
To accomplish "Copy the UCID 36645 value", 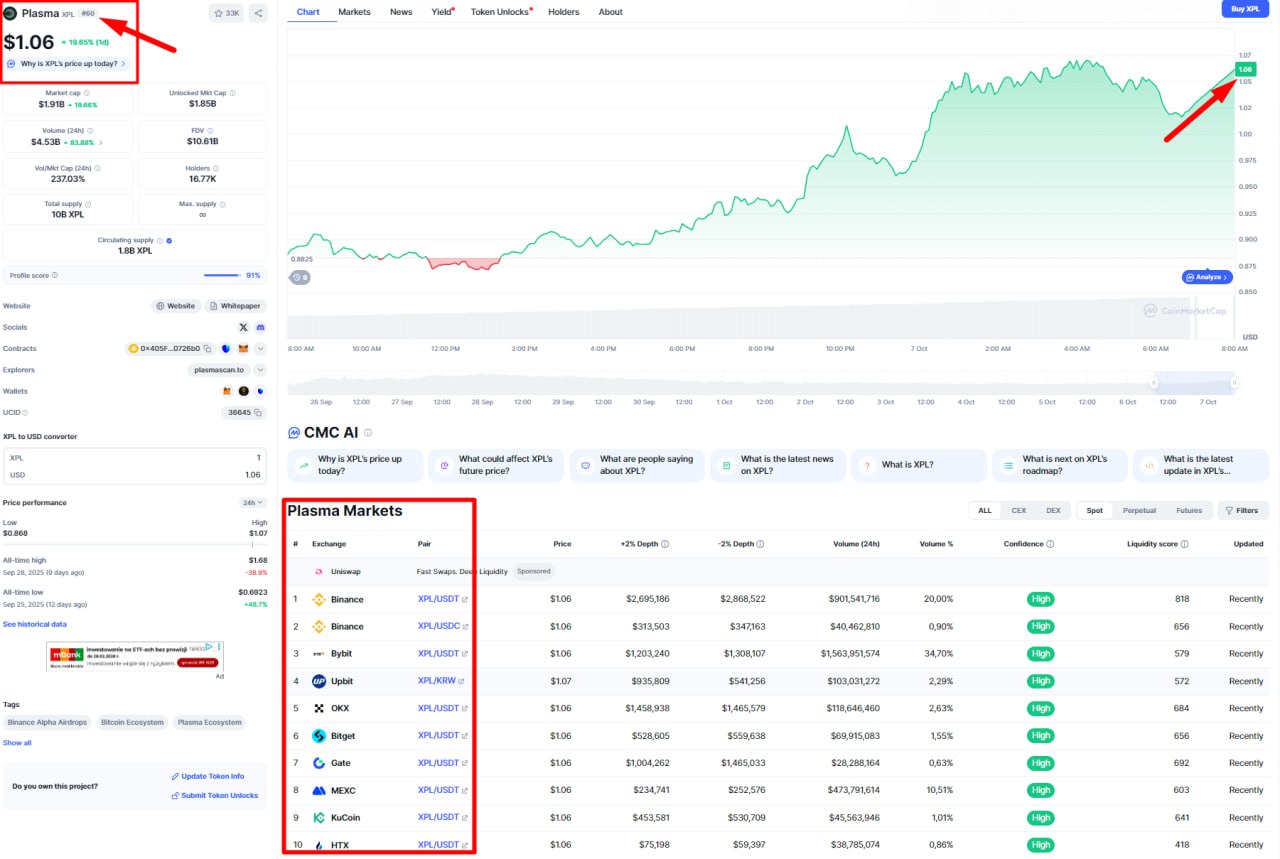I will [258, 412].
